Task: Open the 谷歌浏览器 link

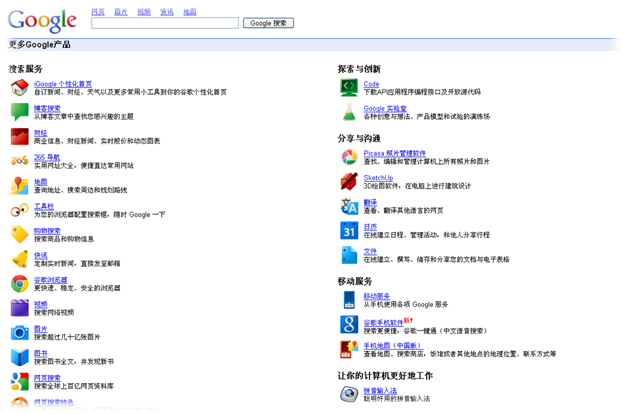Action: coord(51,280)
